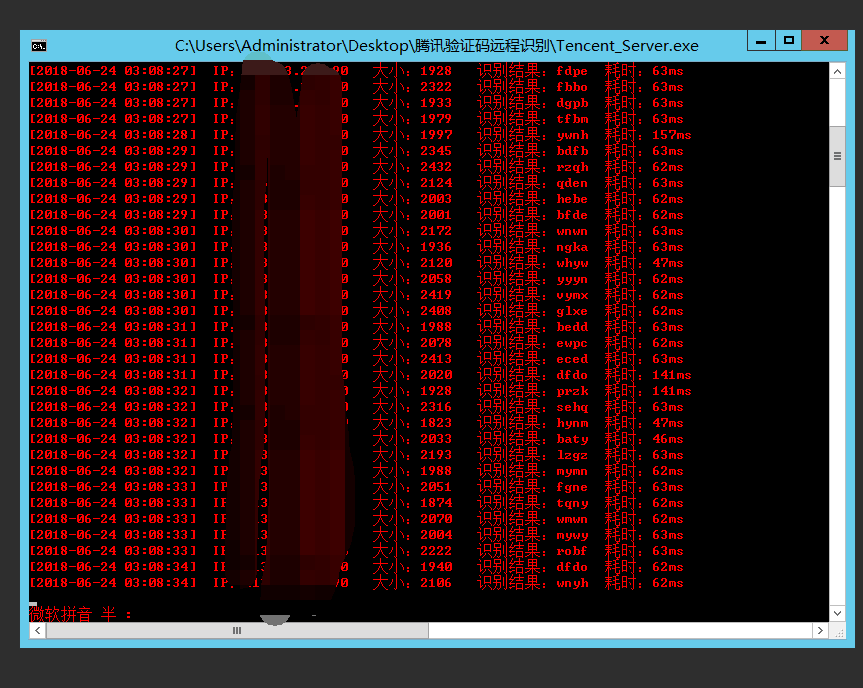Click the recognition result 'przk'
Viewport: 863px width, 688px height.
click(572, 391)
